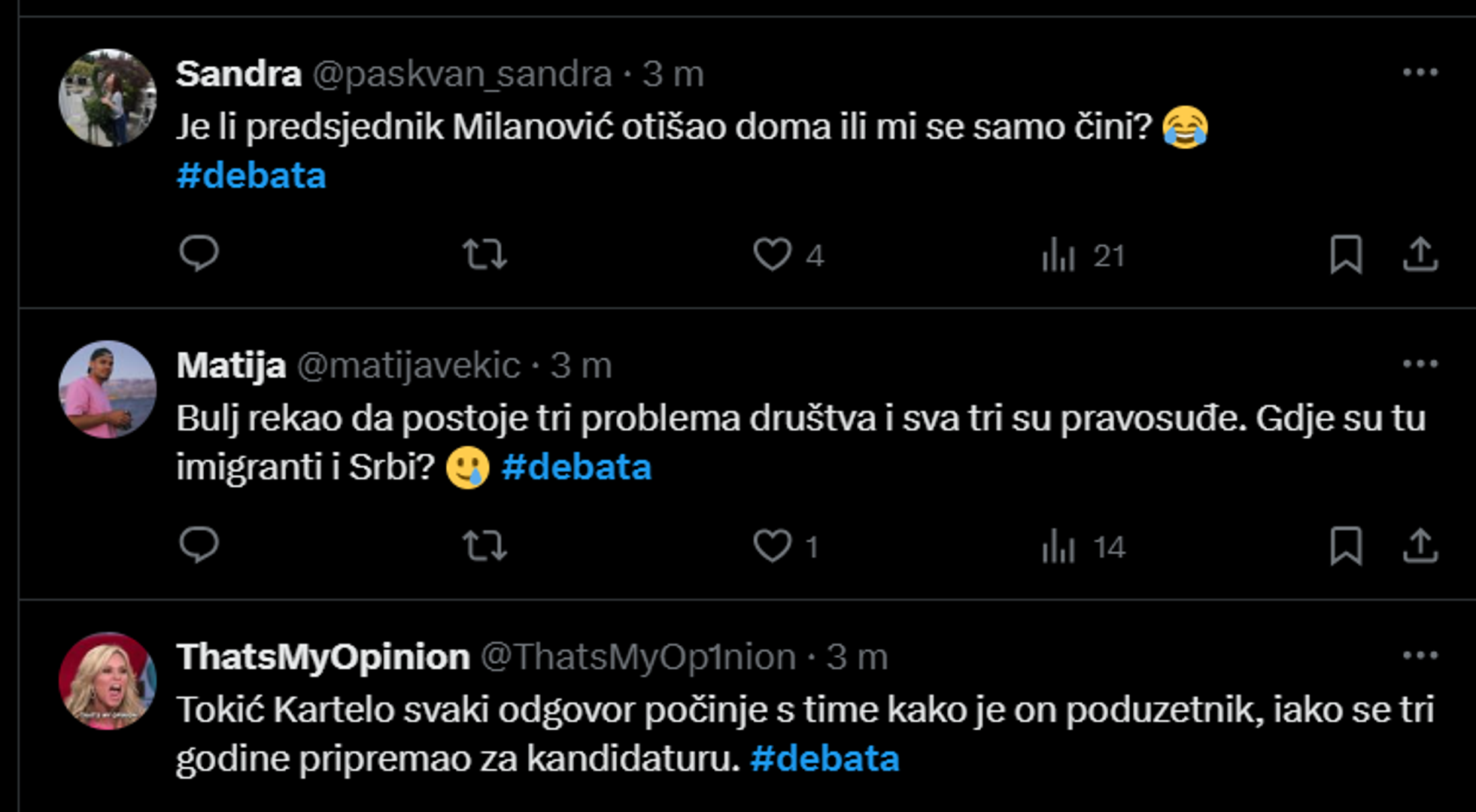Viewport: 1476px width, 812px height.
Task: Reply to Matija's tweet
Action: 199,545
